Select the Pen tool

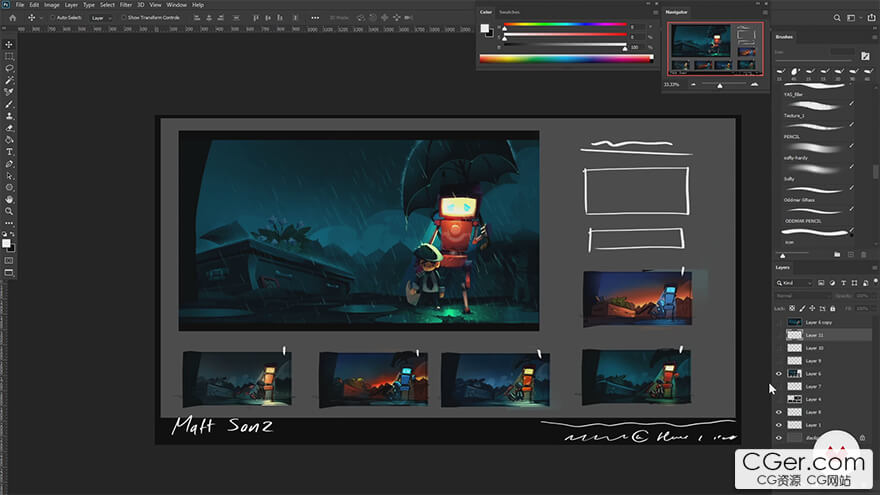click(x=9, y=164)
